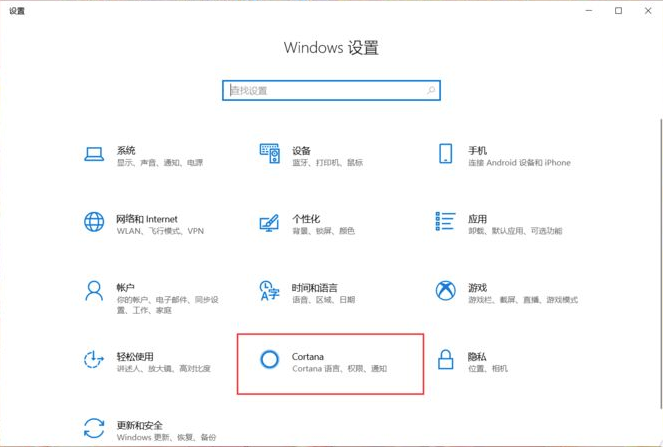This screenshot has height=447, width=663.
Task: Open the 游戏 Xbox icon
Action: pyautogui.click(x=445, y=291)
